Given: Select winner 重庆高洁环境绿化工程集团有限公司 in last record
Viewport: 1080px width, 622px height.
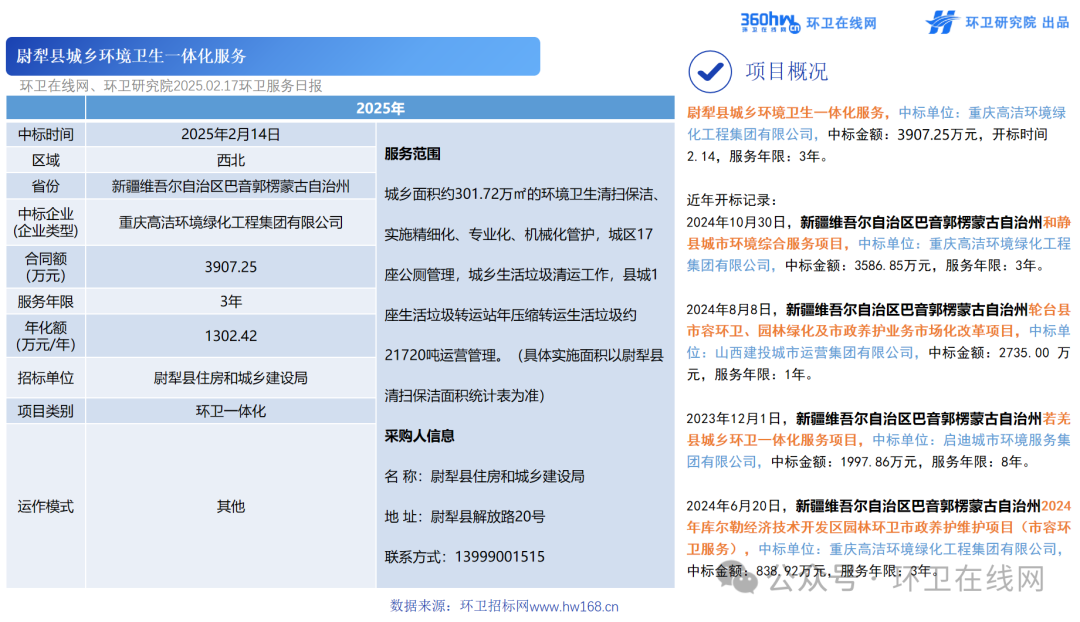Looking at the screenshot, I should [x=943, y=550].
